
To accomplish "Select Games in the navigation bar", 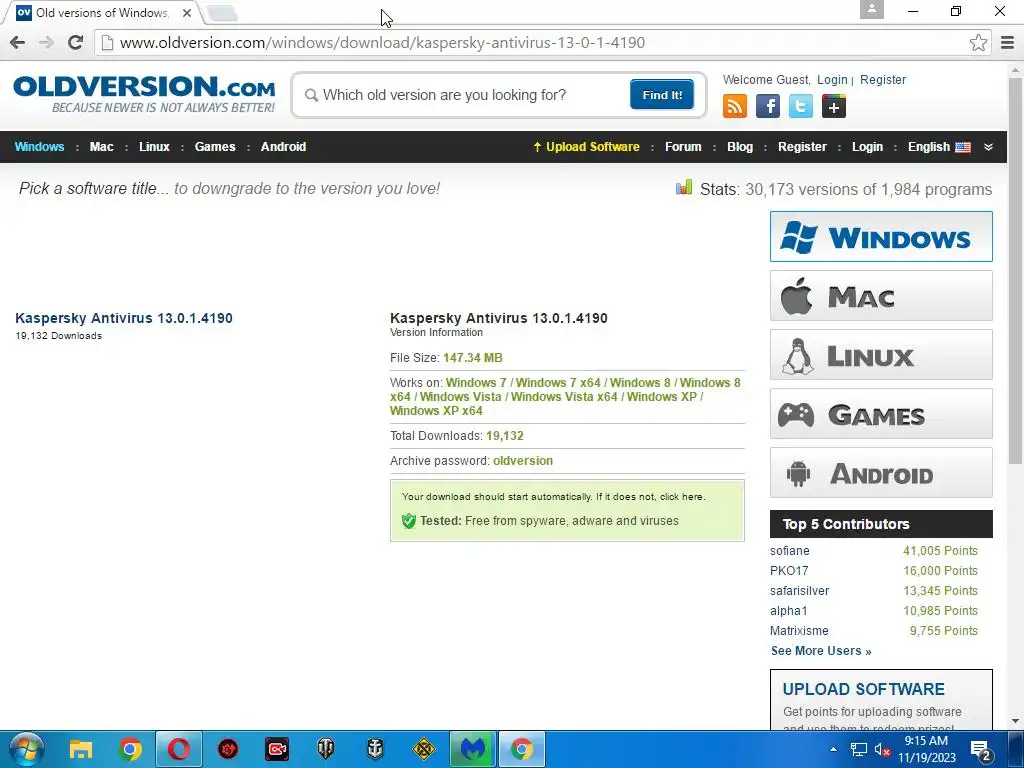I will [x=215, y=147].
